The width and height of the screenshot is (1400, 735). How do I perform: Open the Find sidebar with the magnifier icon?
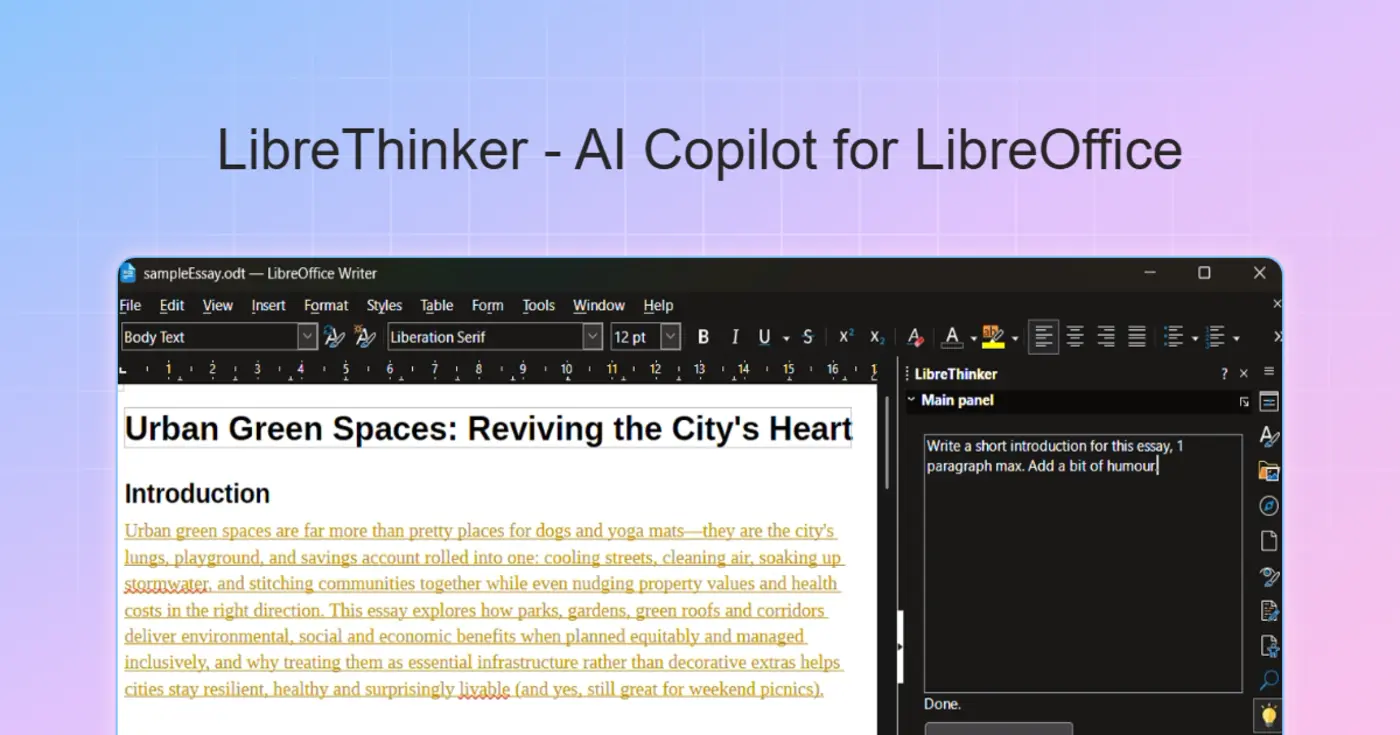(1268, 680)
